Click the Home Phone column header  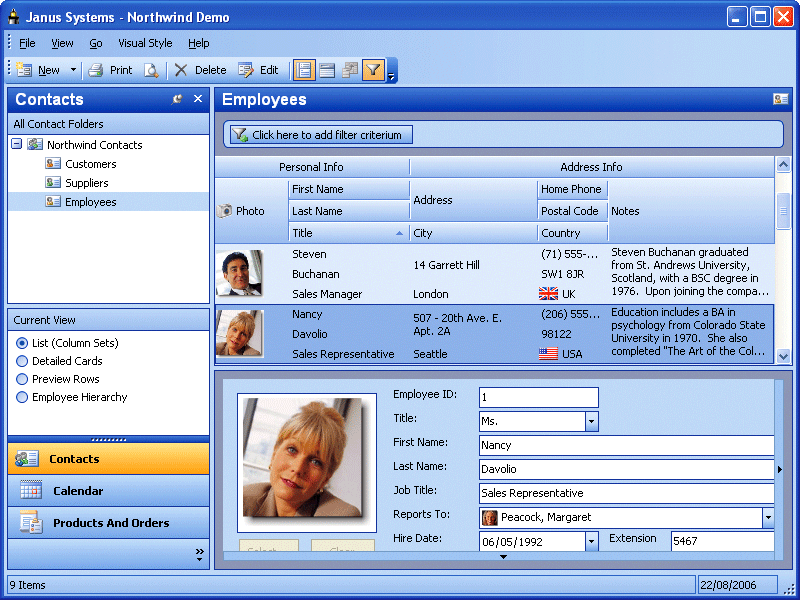click(x=572, y=189)
